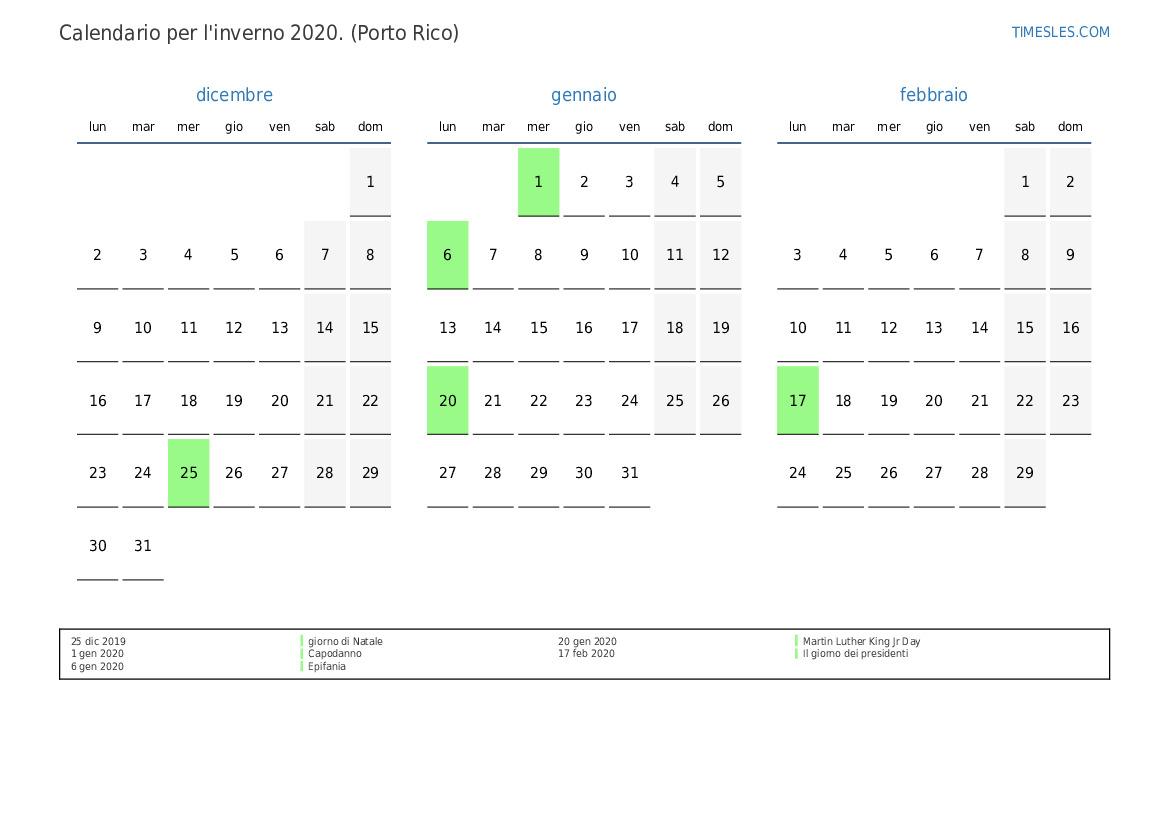Viewport: 1169px width, 827px height.
Task: Select January 26 Sunday cell
Action: tap(720, 400)
